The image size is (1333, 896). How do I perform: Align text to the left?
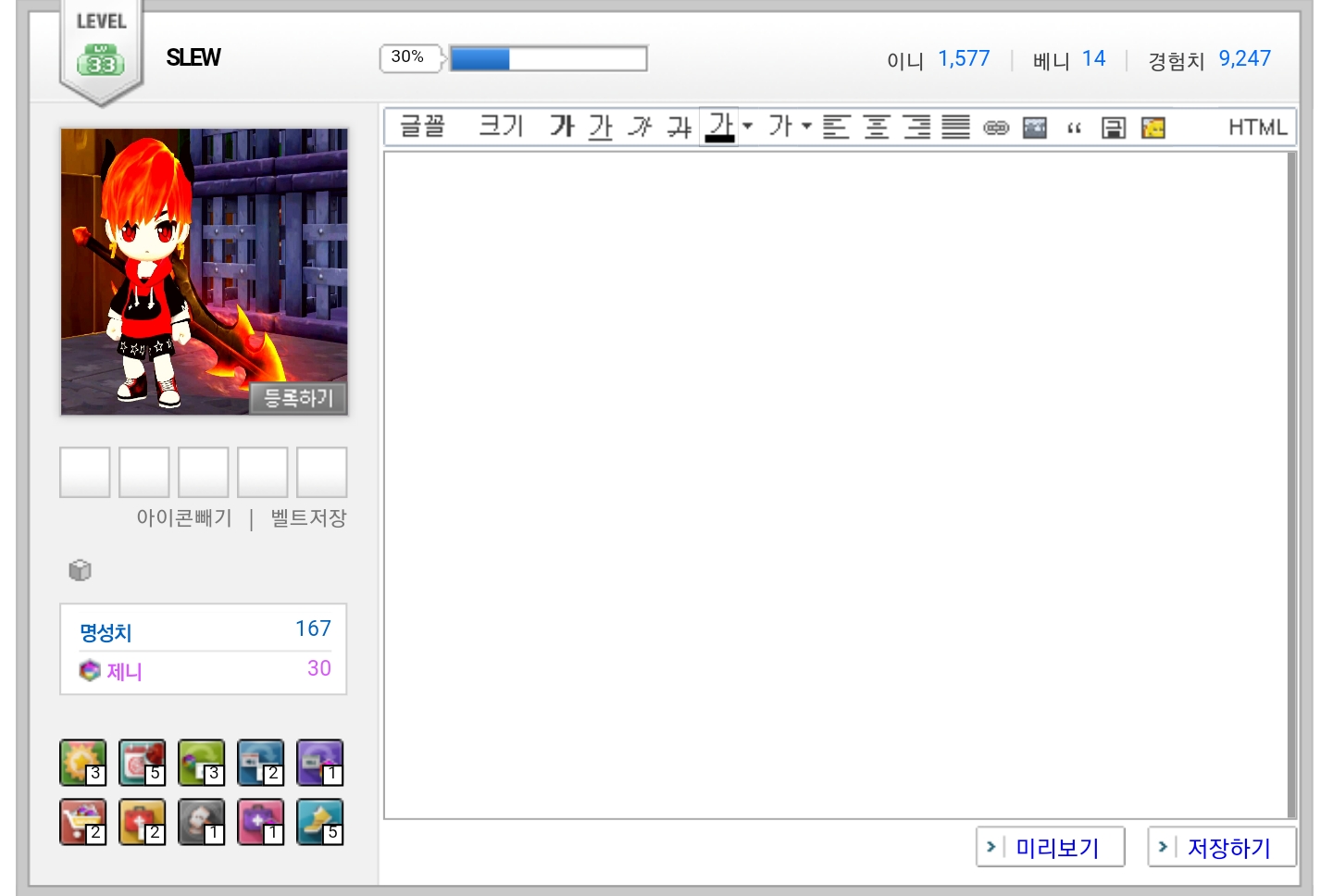[836, 127]
